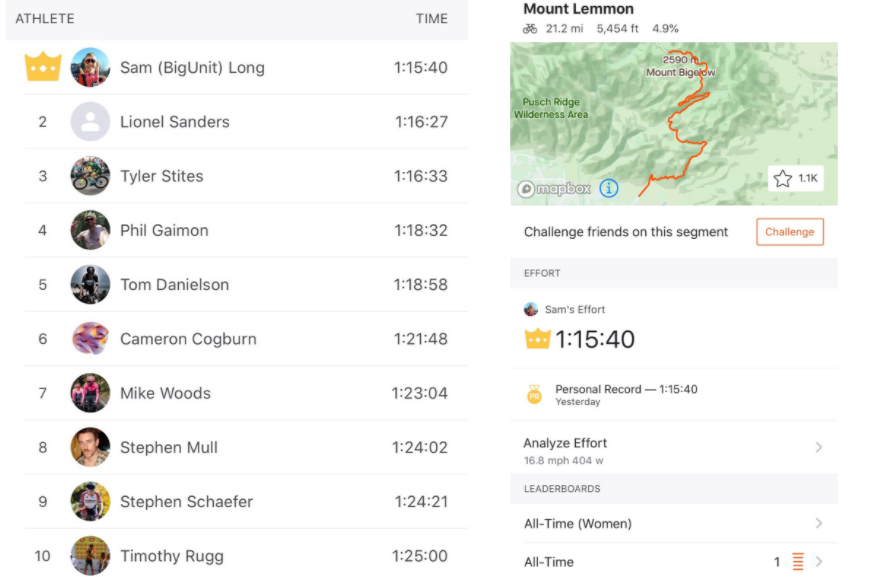Viewport: 877px width, 577px height.
Task: Click the Mapbox logo on map
Action: (554, 189)
